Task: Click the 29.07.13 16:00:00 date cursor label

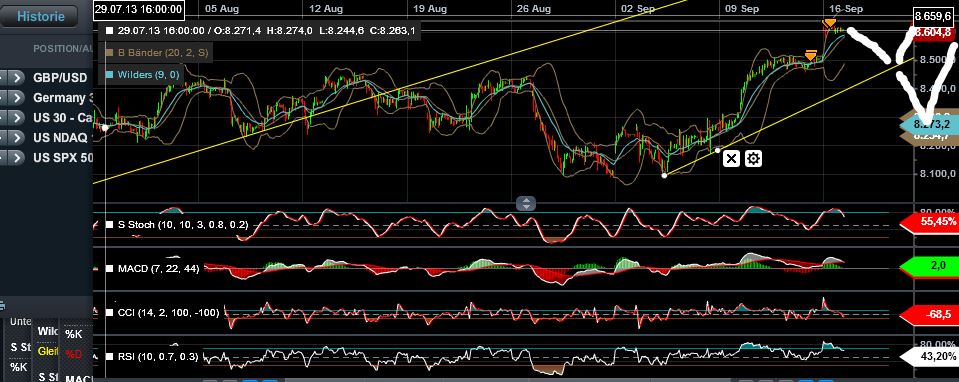Action: (x=139, y=9)
